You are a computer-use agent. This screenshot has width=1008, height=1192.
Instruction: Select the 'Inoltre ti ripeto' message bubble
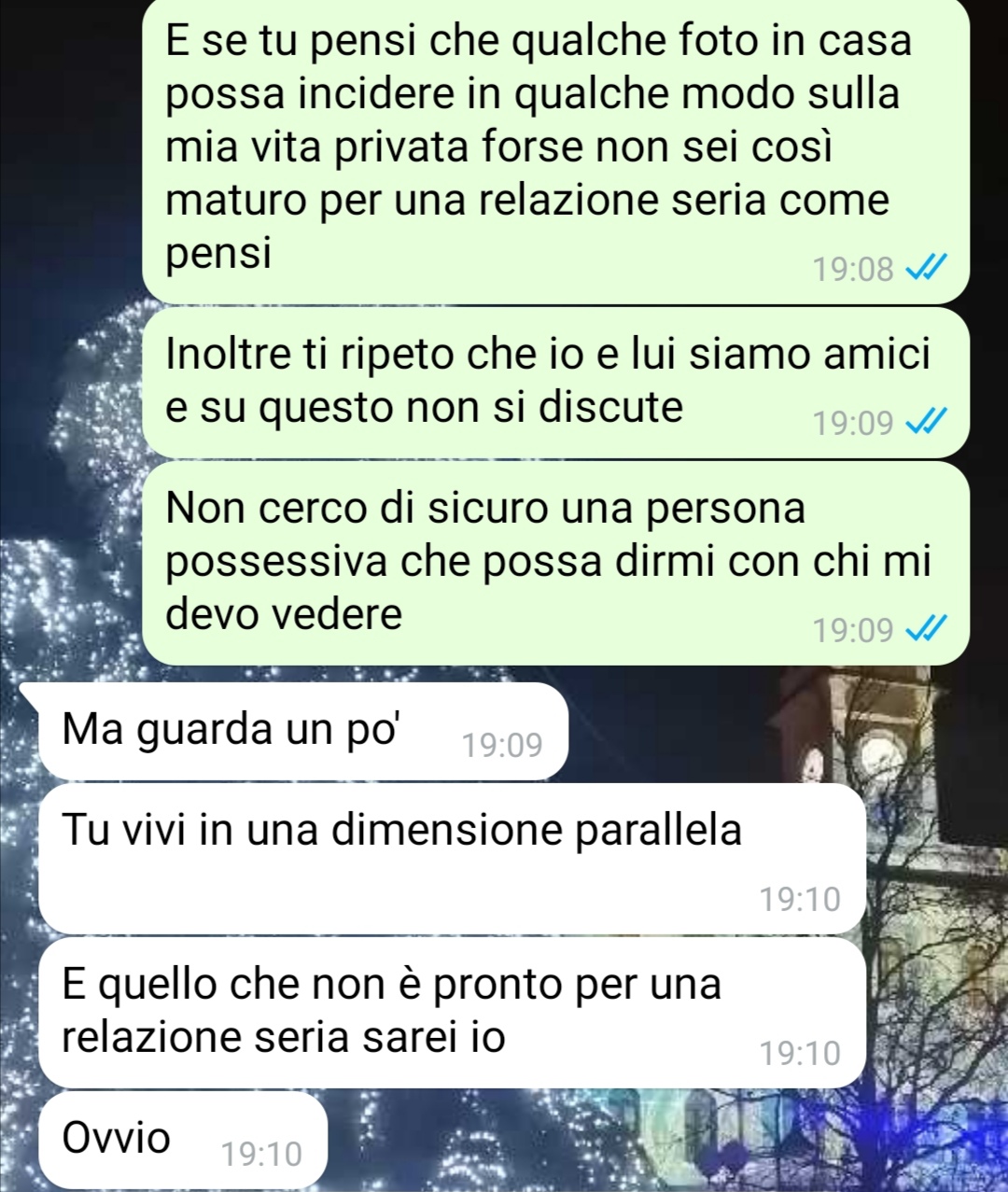pos(555,383)
